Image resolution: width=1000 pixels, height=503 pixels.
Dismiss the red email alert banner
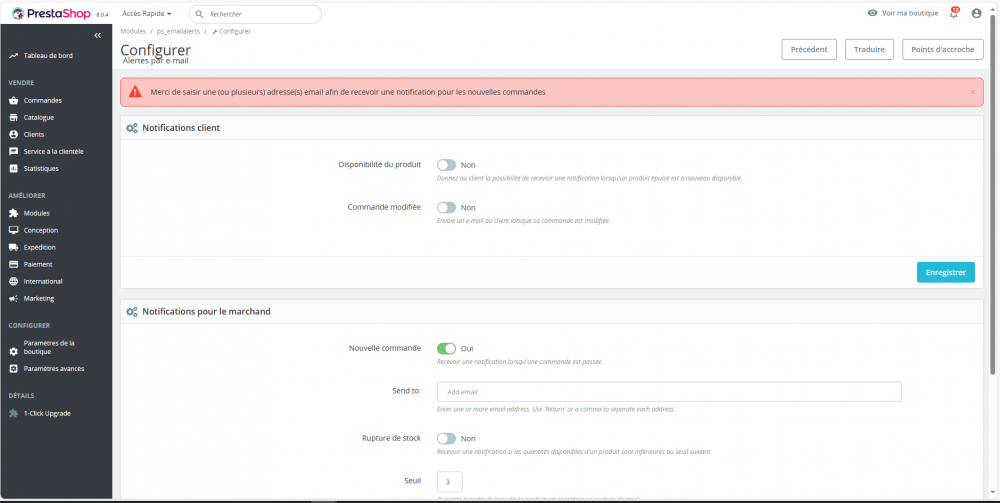[x=972, y=92]
